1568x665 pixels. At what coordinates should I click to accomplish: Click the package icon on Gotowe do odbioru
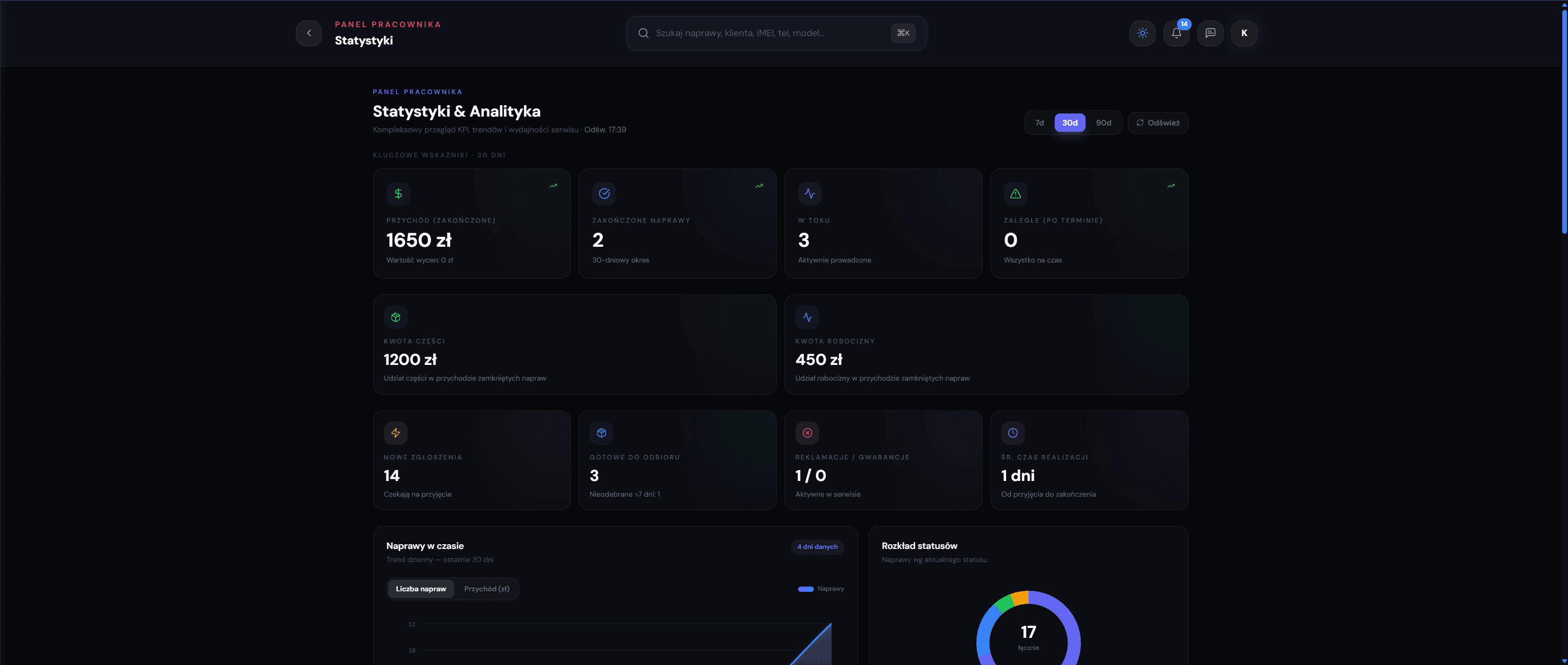point(602,433)
